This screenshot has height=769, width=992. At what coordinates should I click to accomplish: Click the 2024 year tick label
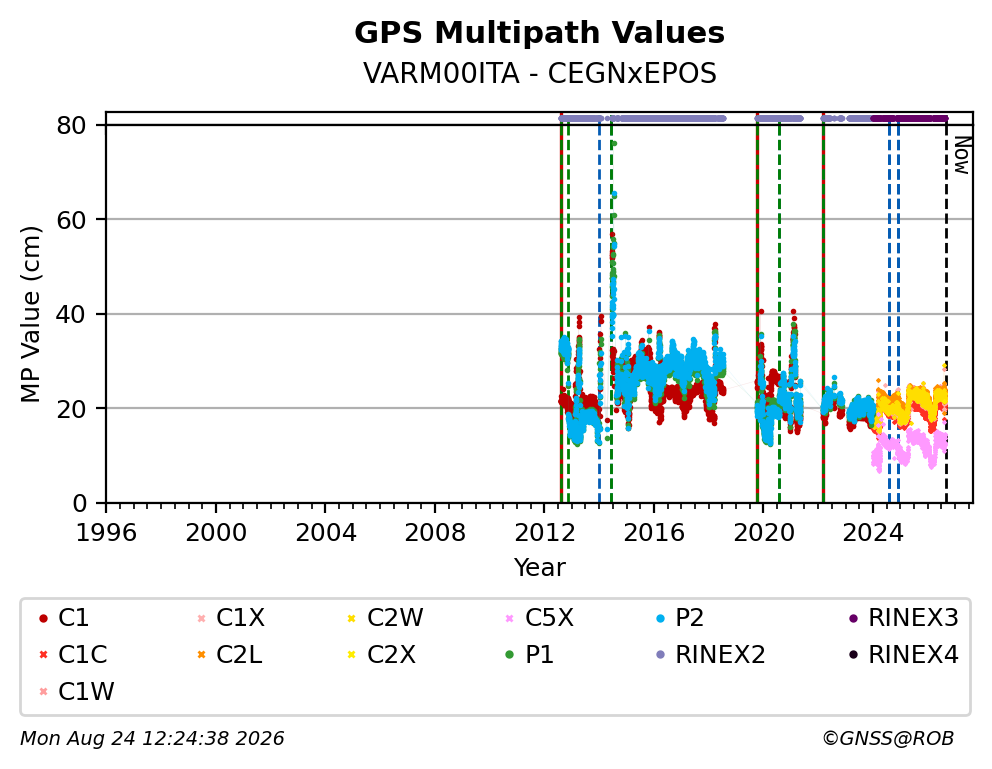[x=872, y=533]
